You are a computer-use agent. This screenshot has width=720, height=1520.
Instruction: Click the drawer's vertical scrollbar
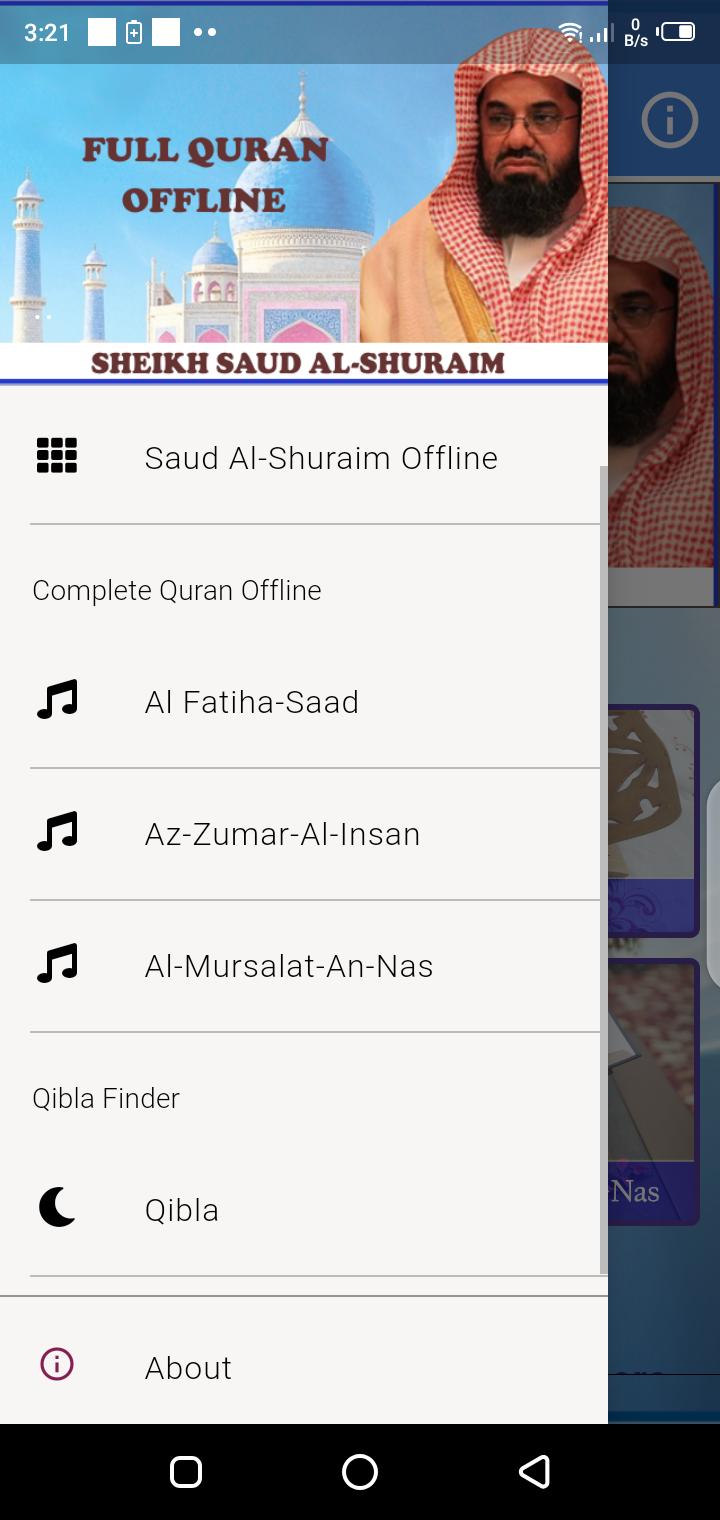pyautogui.click(x=603, y=870)
